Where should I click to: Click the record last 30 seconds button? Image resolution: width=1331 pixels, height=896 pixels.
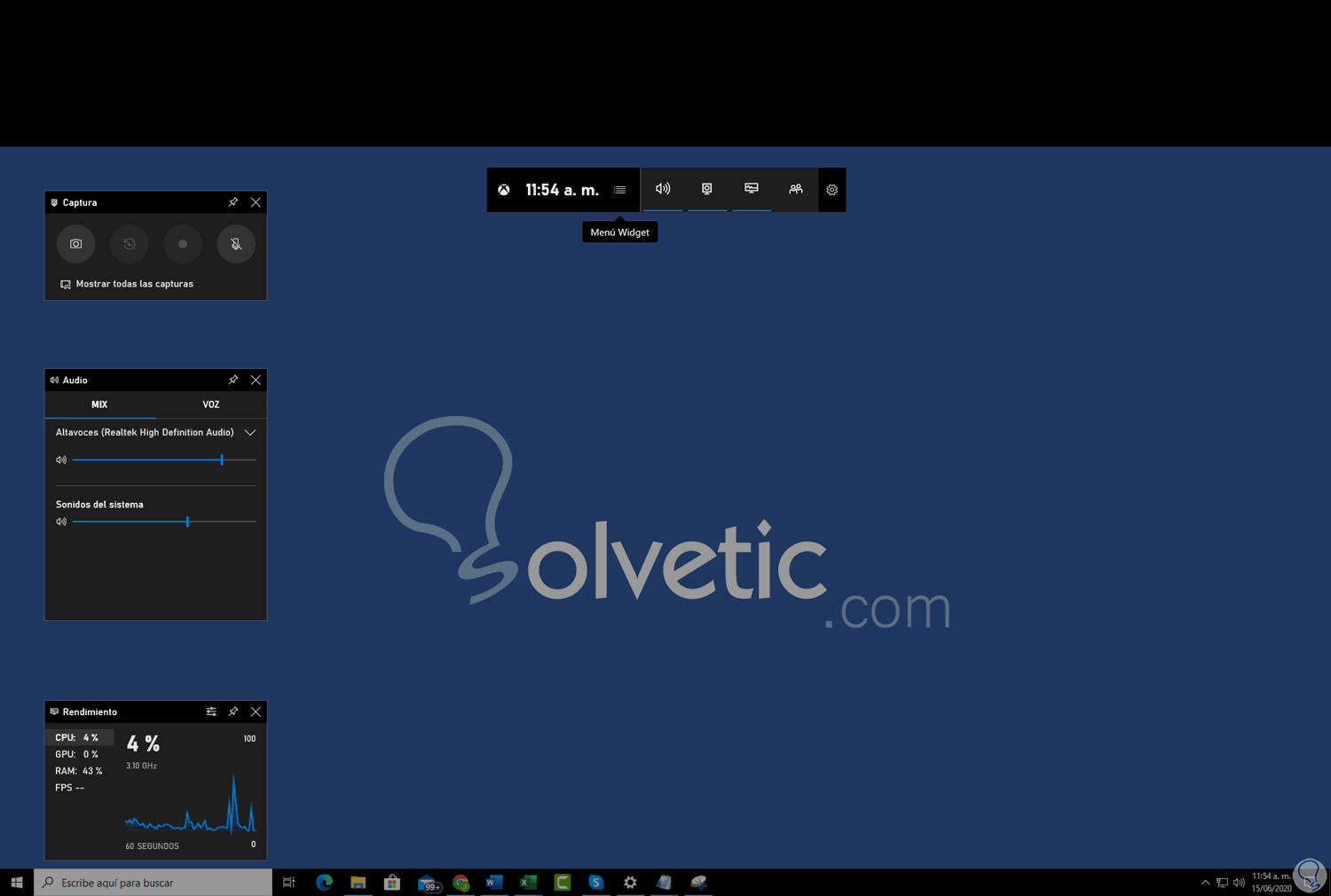tap(130, 244)
